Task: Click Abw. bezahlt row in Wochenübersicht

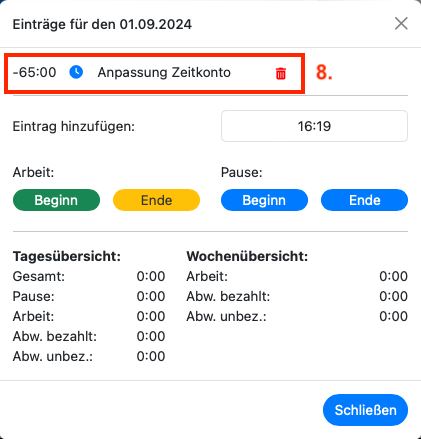Action: 297,296
